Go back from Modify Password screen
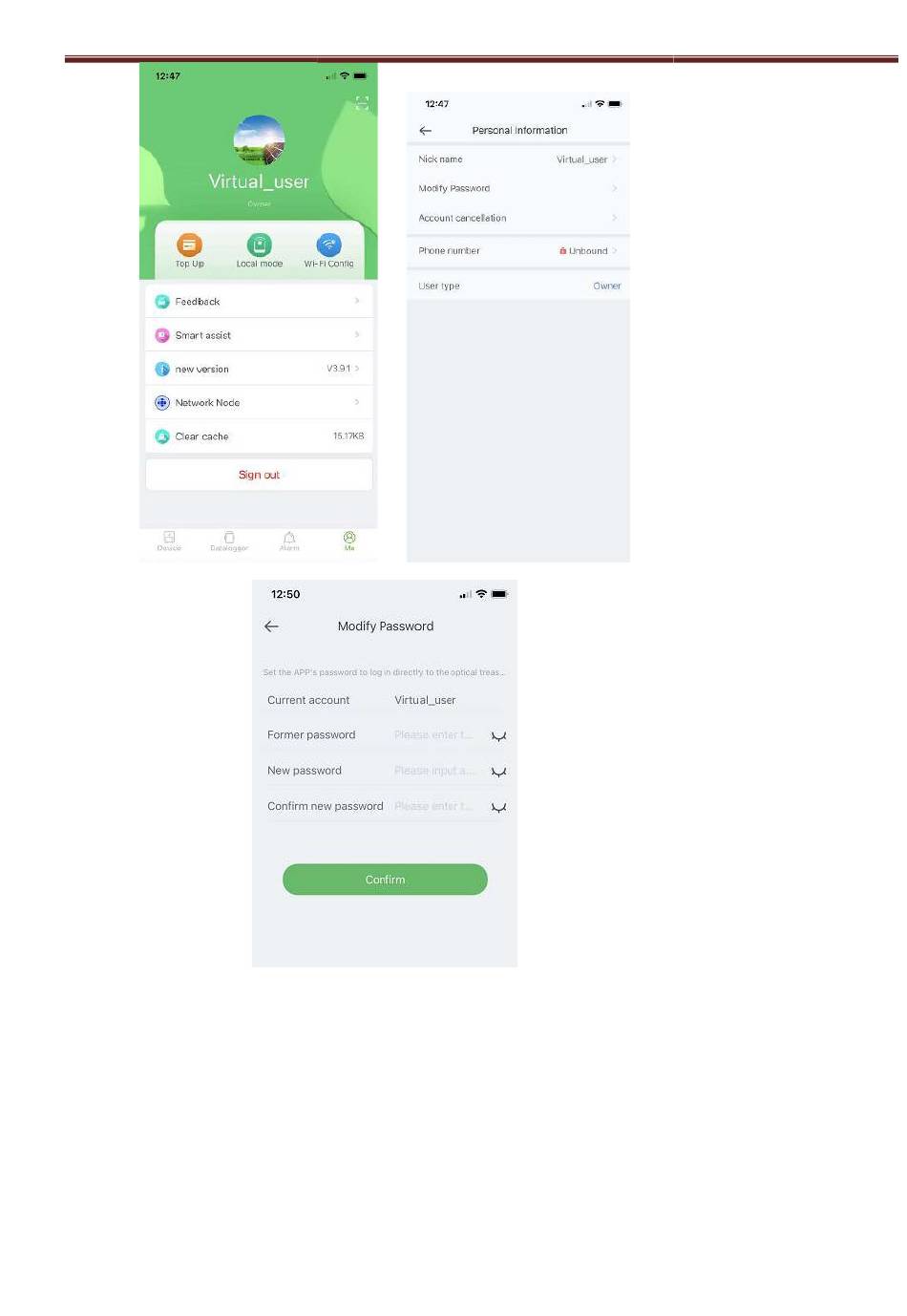This screenshot has width=907, height=1316. 271,626
